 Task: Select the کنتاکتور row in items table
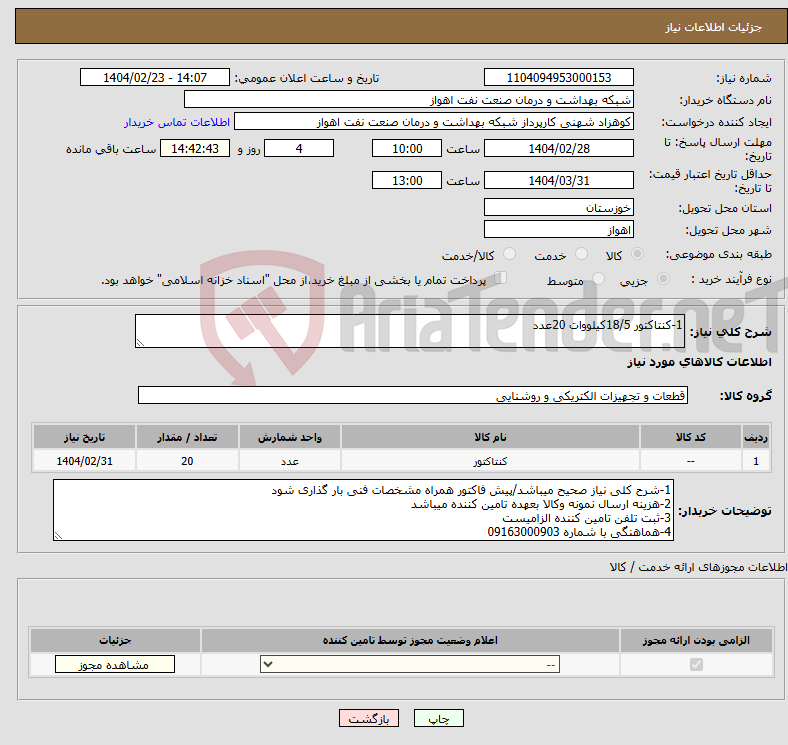tap(490, 462)
